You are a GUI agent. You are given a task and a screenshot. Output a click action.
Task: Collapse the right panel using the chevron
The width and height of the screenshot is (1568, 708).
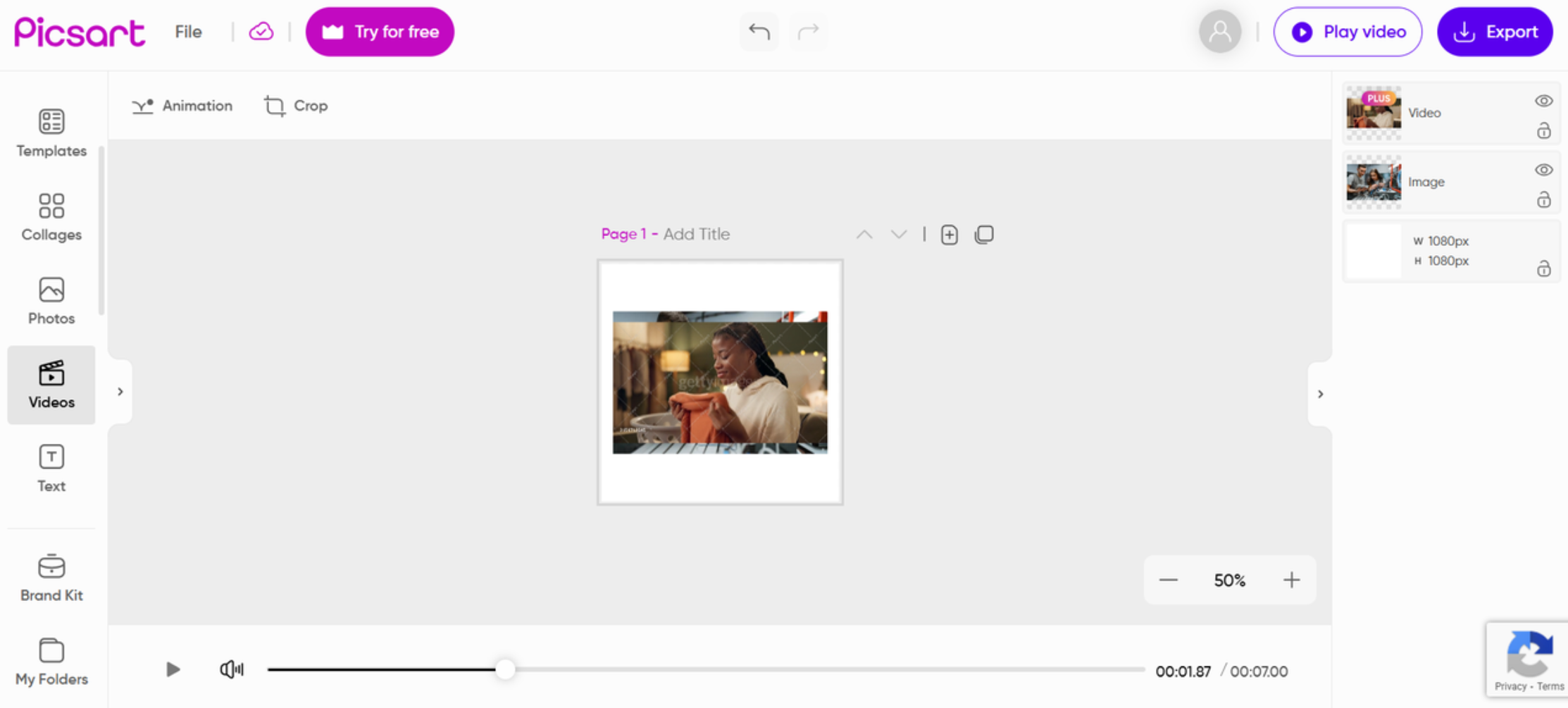[1321, 395]
